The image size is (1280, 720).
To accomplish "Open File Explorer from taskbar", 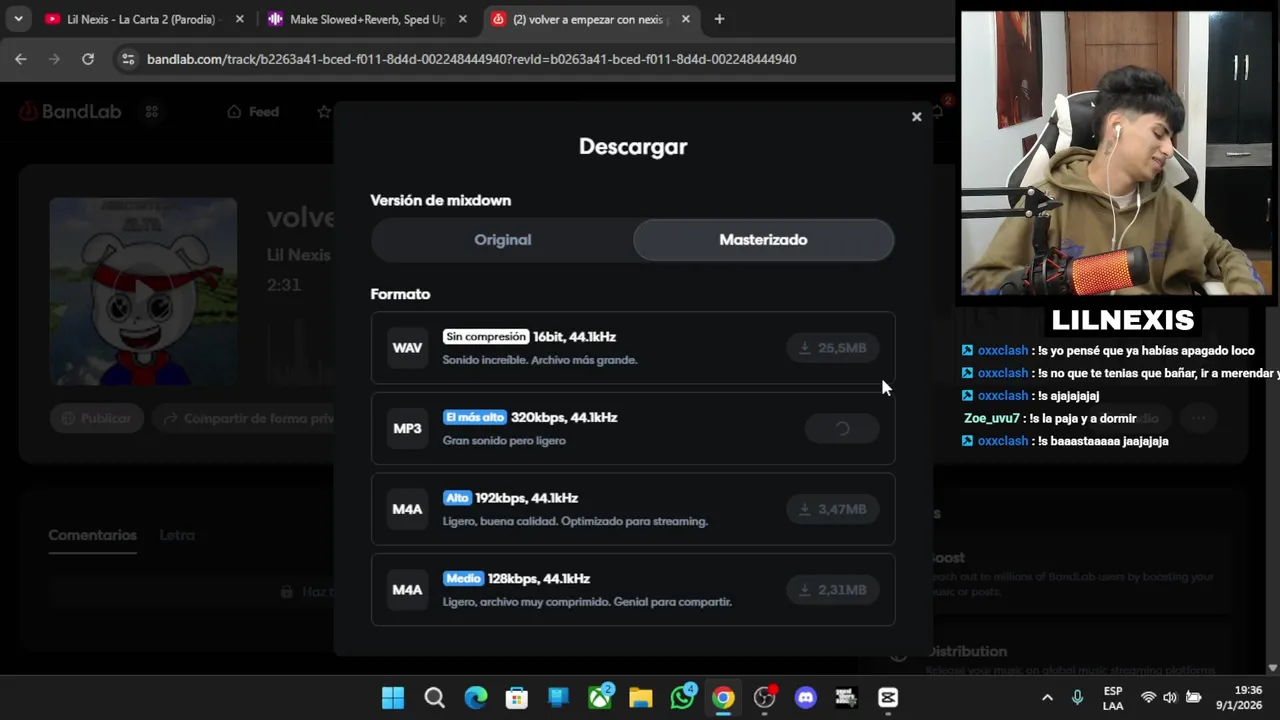I will click(641, 697).
